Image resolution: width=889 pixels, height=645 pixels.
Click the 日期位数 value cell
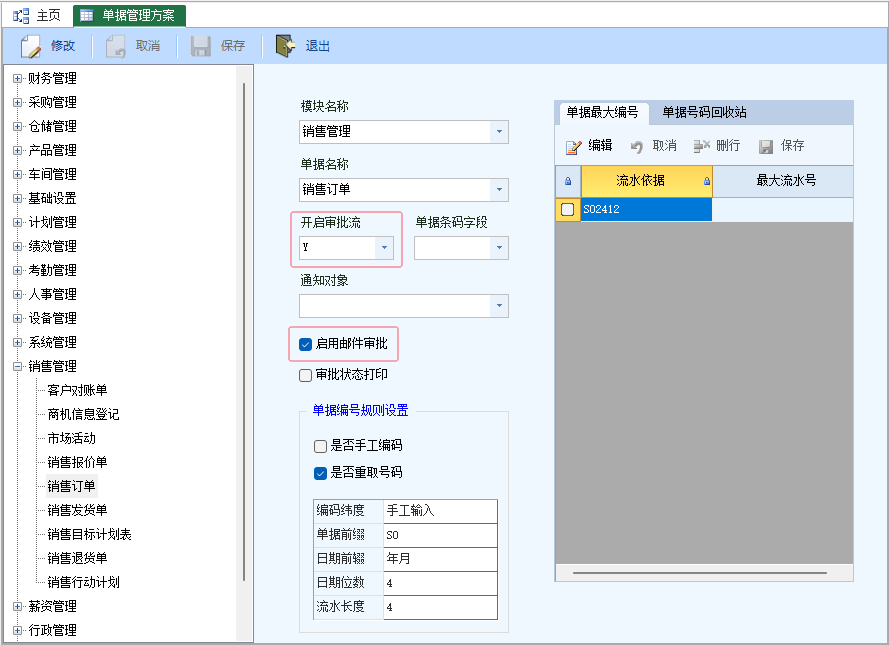[x=441, y=583]
